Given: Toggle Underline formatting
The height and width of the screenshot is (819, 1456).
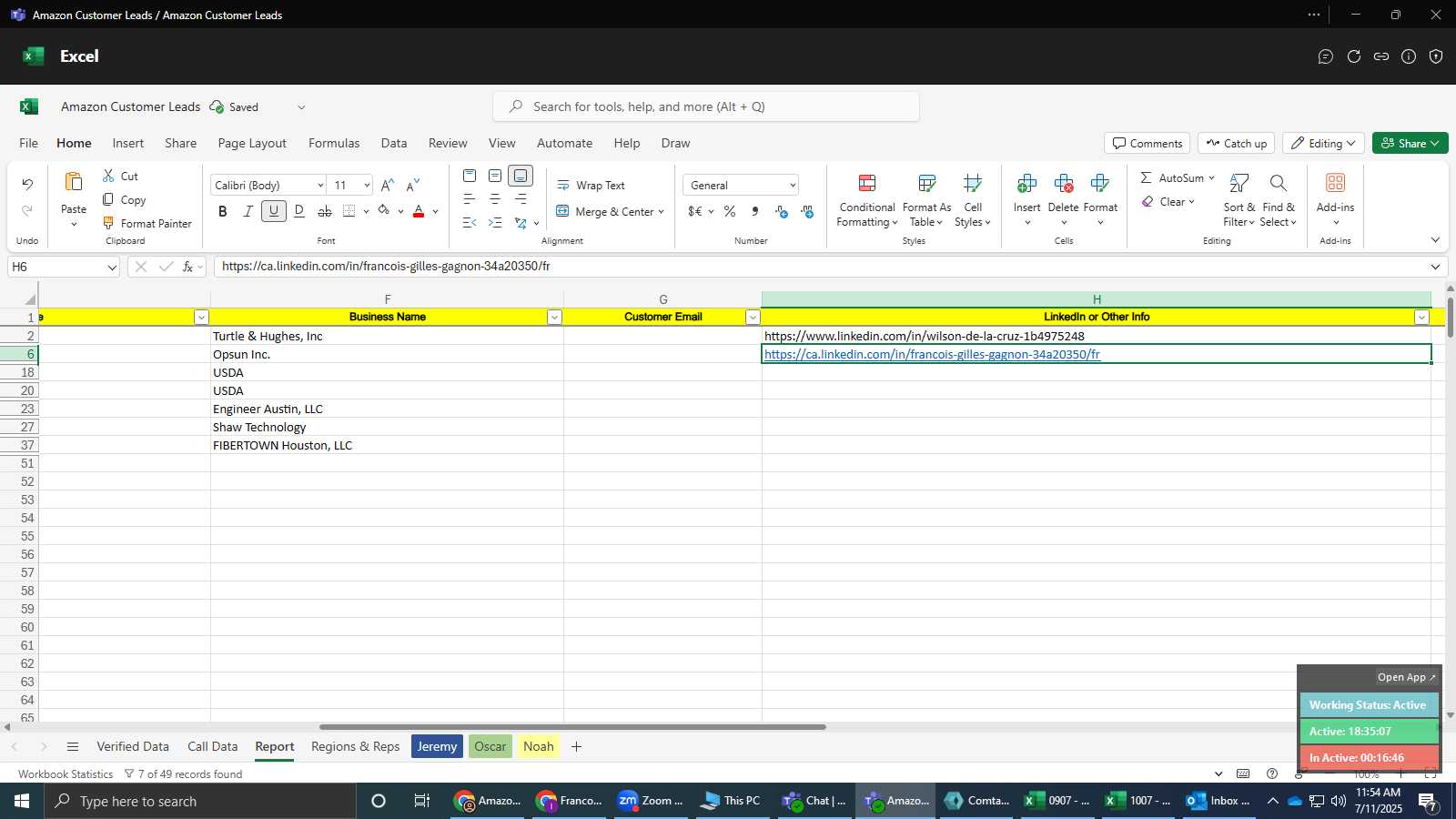Looking at the screenshot, I should [x=274, y=211].
